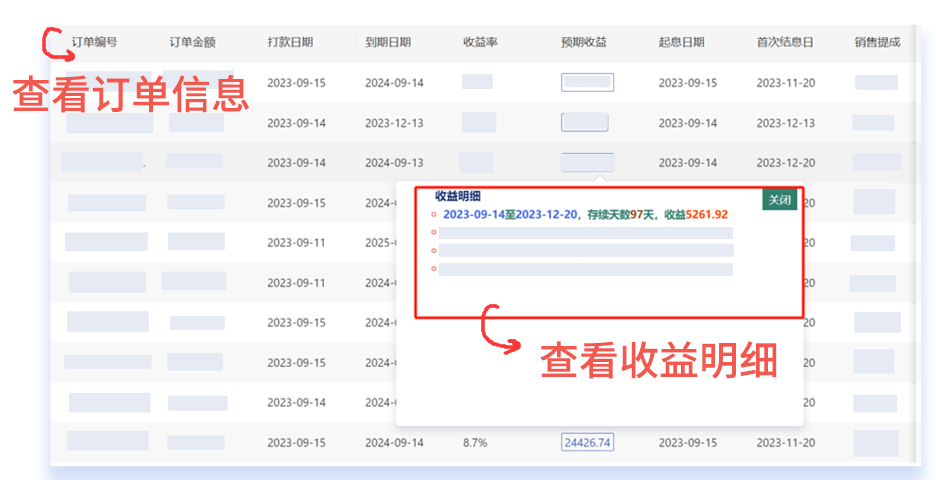Screen dimensions: 936x491
Task: Select the 存续天数97天 income detail line
Action: 585,214
